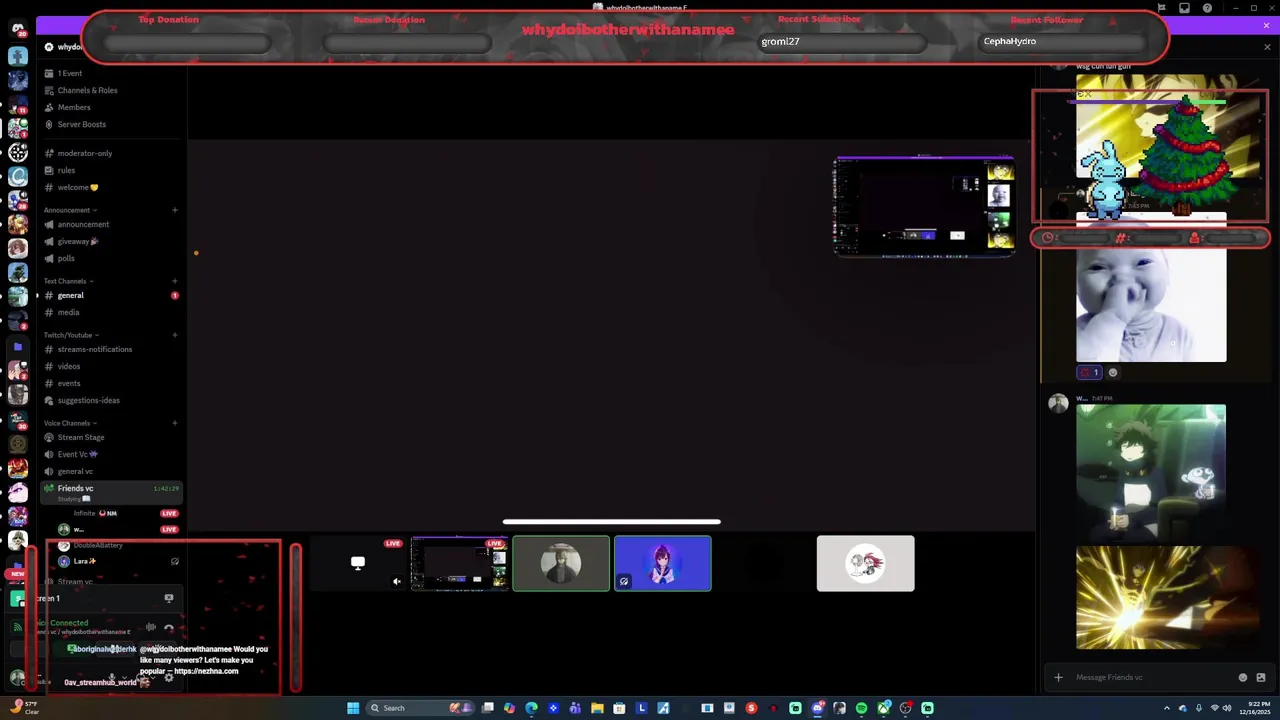This screenshot has height=720, width=1280.
Task: Open the suggestions-ideas forum channel
Action: coord(88,400)
